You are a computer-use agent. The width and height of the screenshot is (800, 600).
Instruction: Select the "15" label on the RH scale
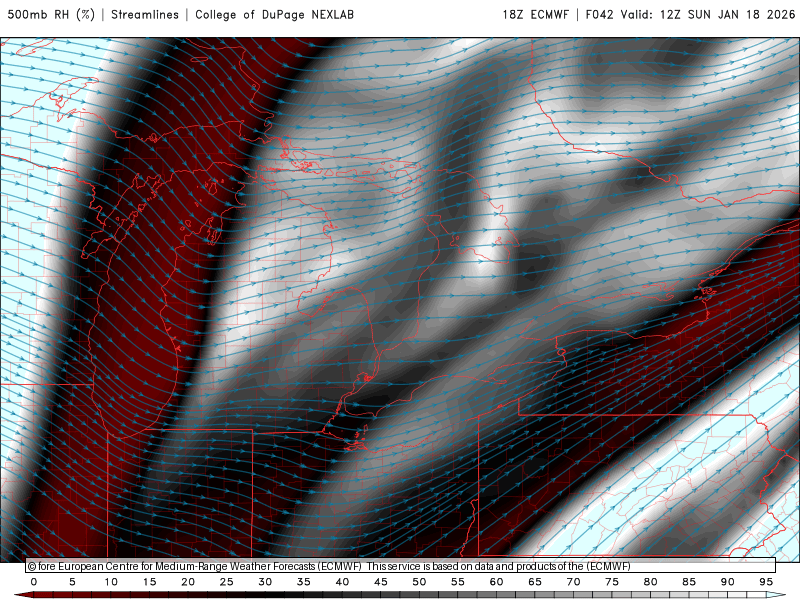tap(149, 582)
